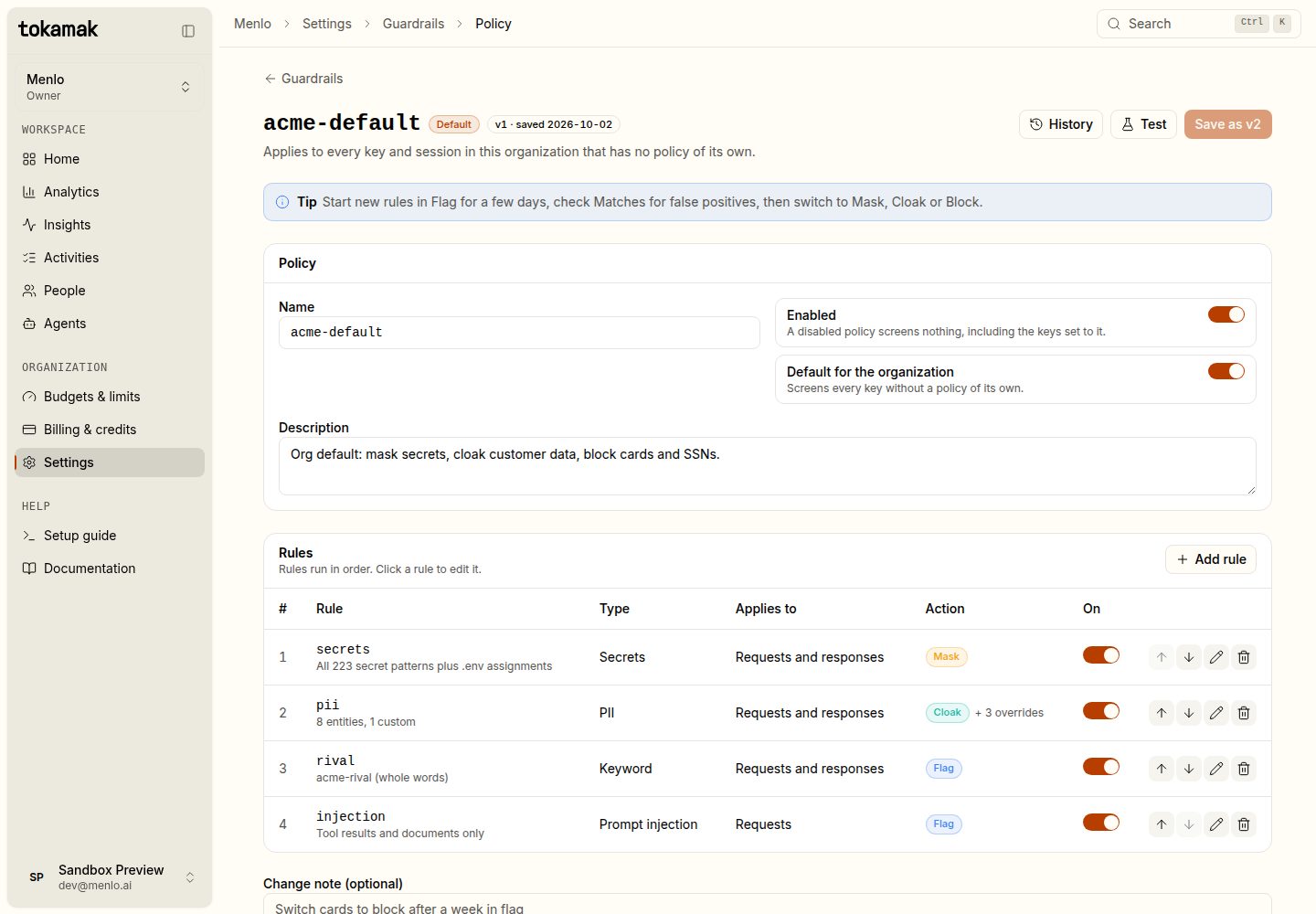This screenshot has width=1316, height=914.
Task: Click the info icon in the Tip banner
Action: click(x=282, y=202)
